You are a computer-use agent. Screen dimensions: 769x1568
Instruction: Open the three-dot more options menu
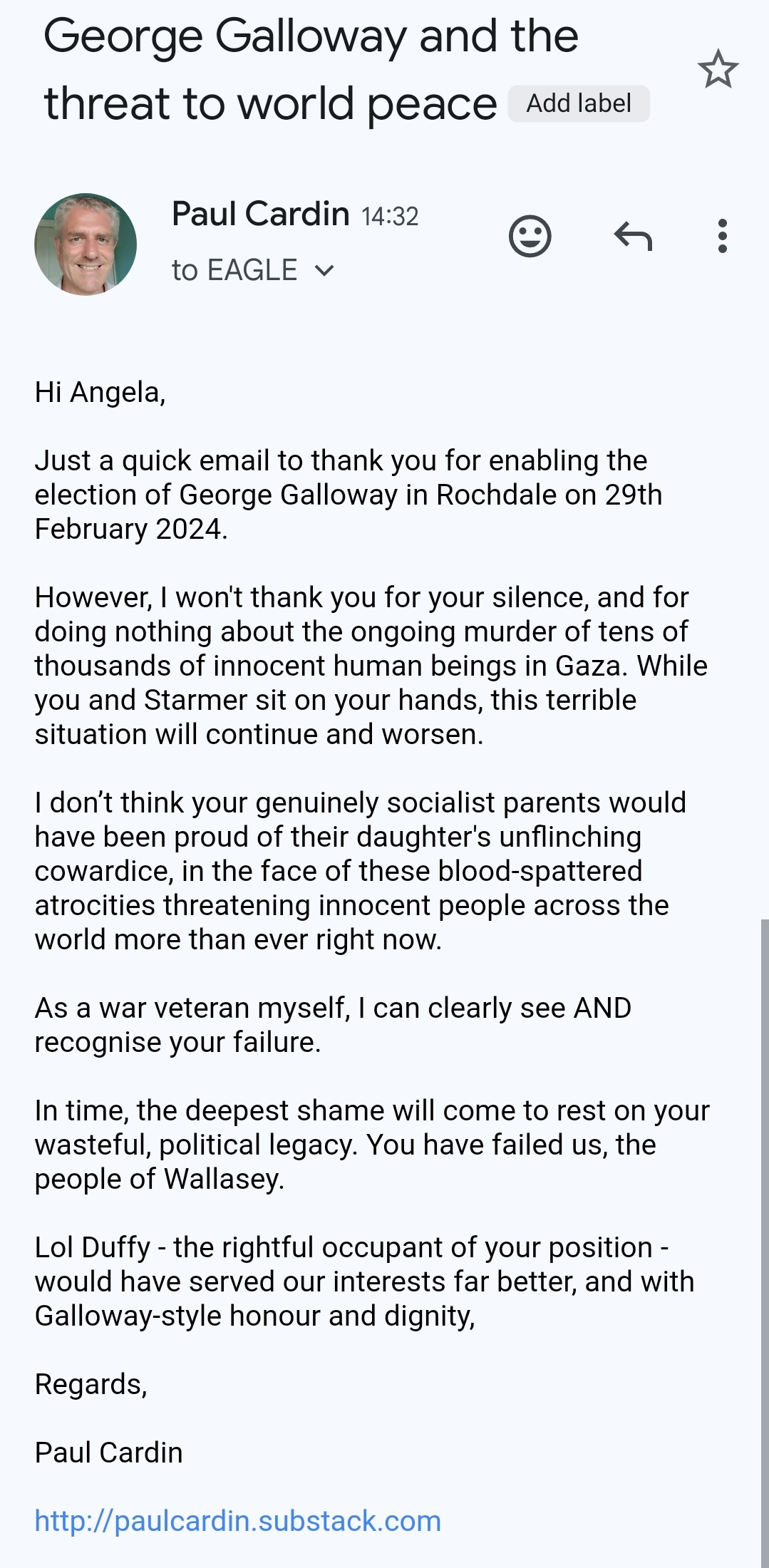click(x=722, y=236)
